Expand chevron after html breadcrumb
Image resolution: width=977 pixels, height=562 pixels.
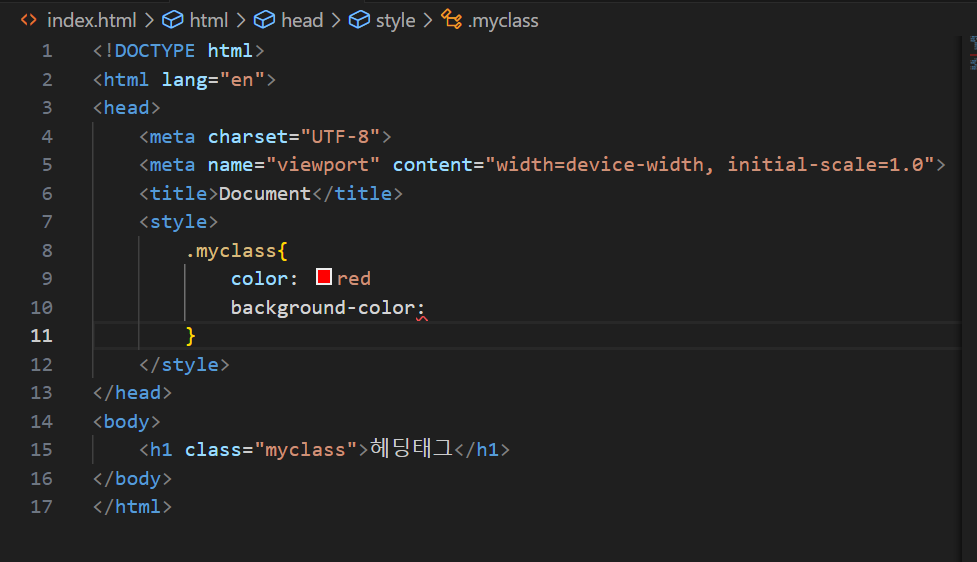(241, 21)
